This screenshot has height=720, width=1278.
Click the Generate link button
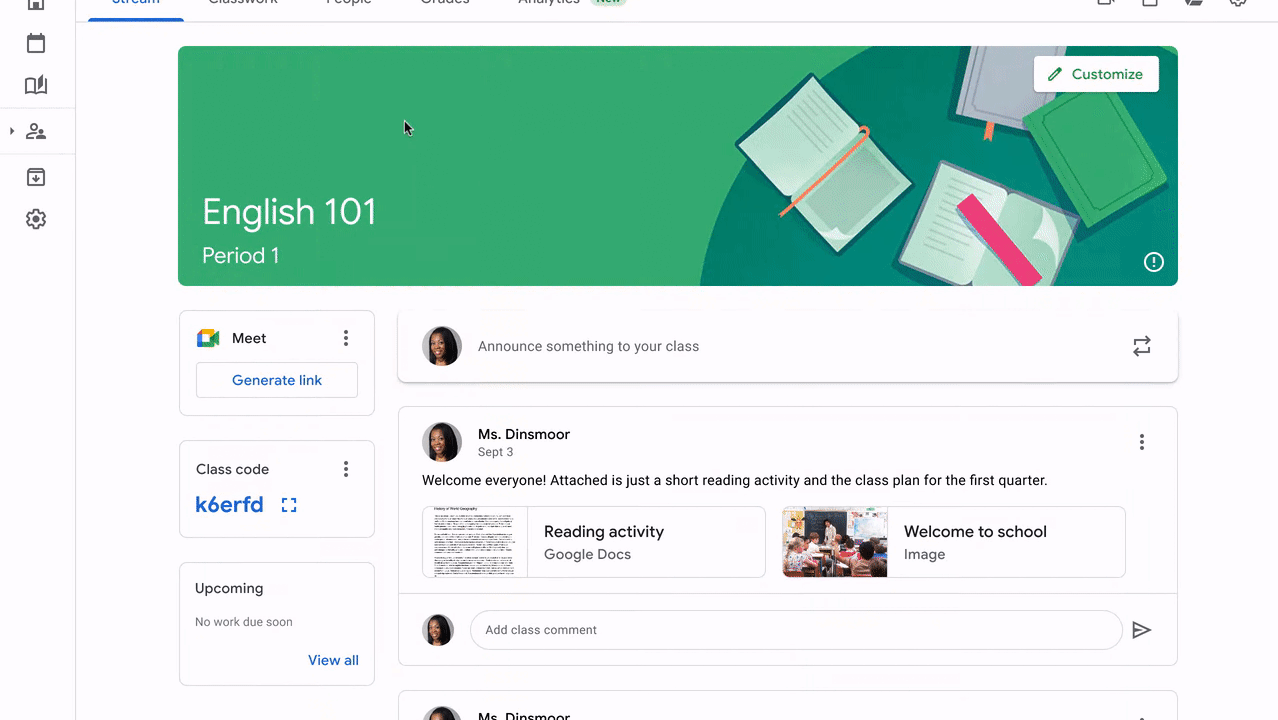[277, 380]
